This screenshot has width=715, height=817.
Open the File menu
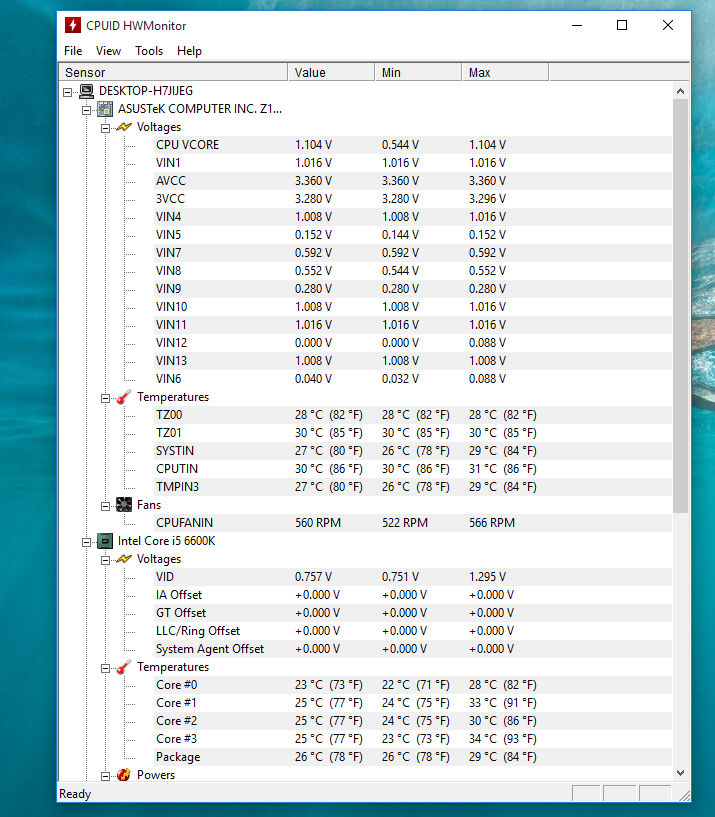click(73, 51)
